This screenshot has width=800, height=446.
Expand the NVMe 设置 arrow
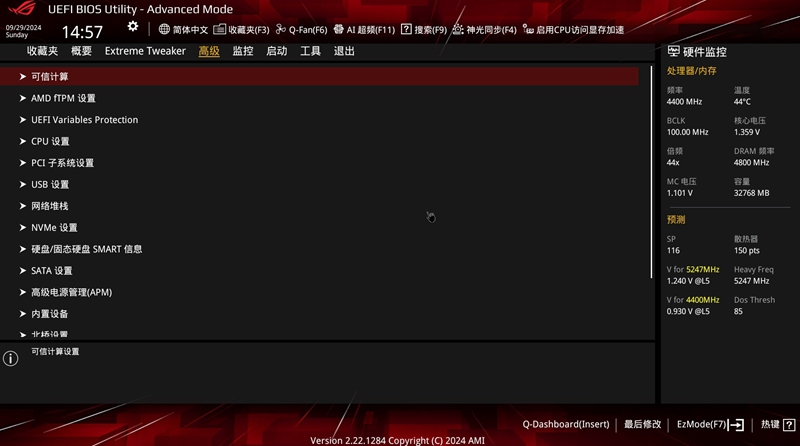point(22,228)
